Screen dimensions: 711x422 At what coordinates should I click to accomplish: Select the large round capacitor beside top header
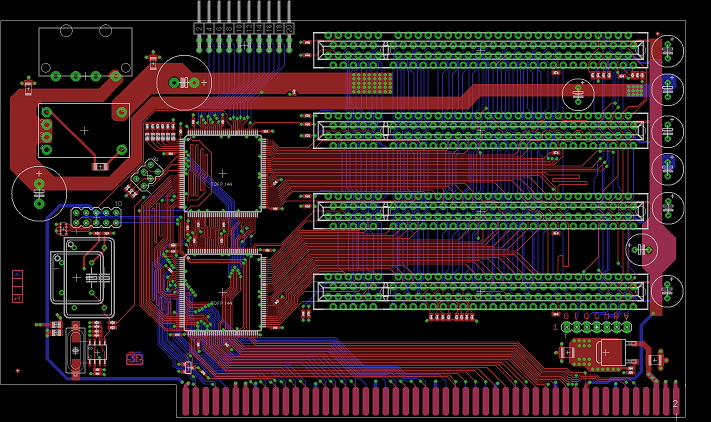(x=184, y=82)
